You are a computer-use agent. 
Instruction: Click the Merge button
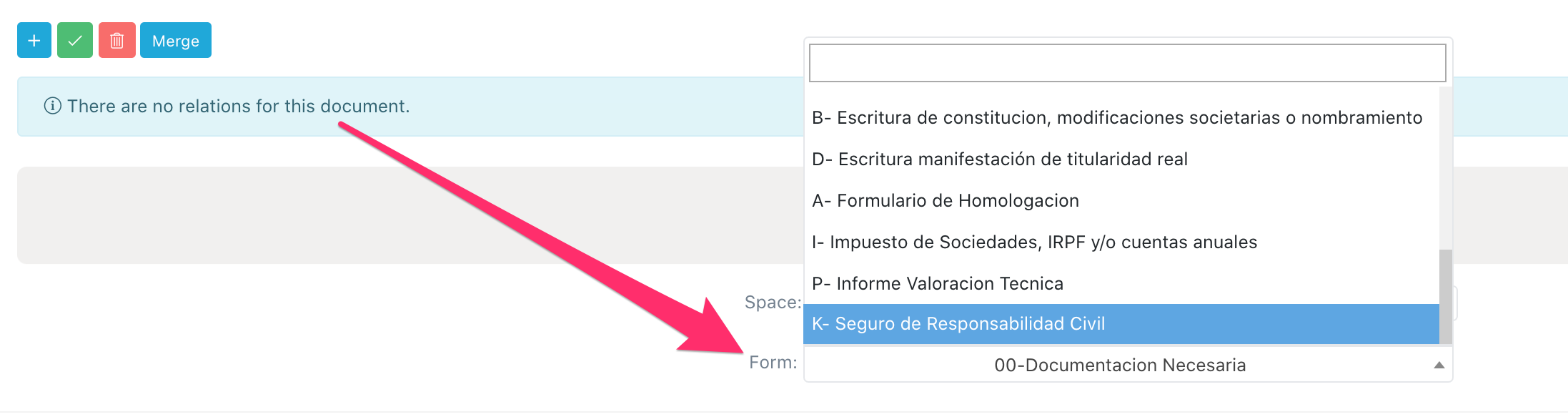pyautogui.click(x=175, y=41)
